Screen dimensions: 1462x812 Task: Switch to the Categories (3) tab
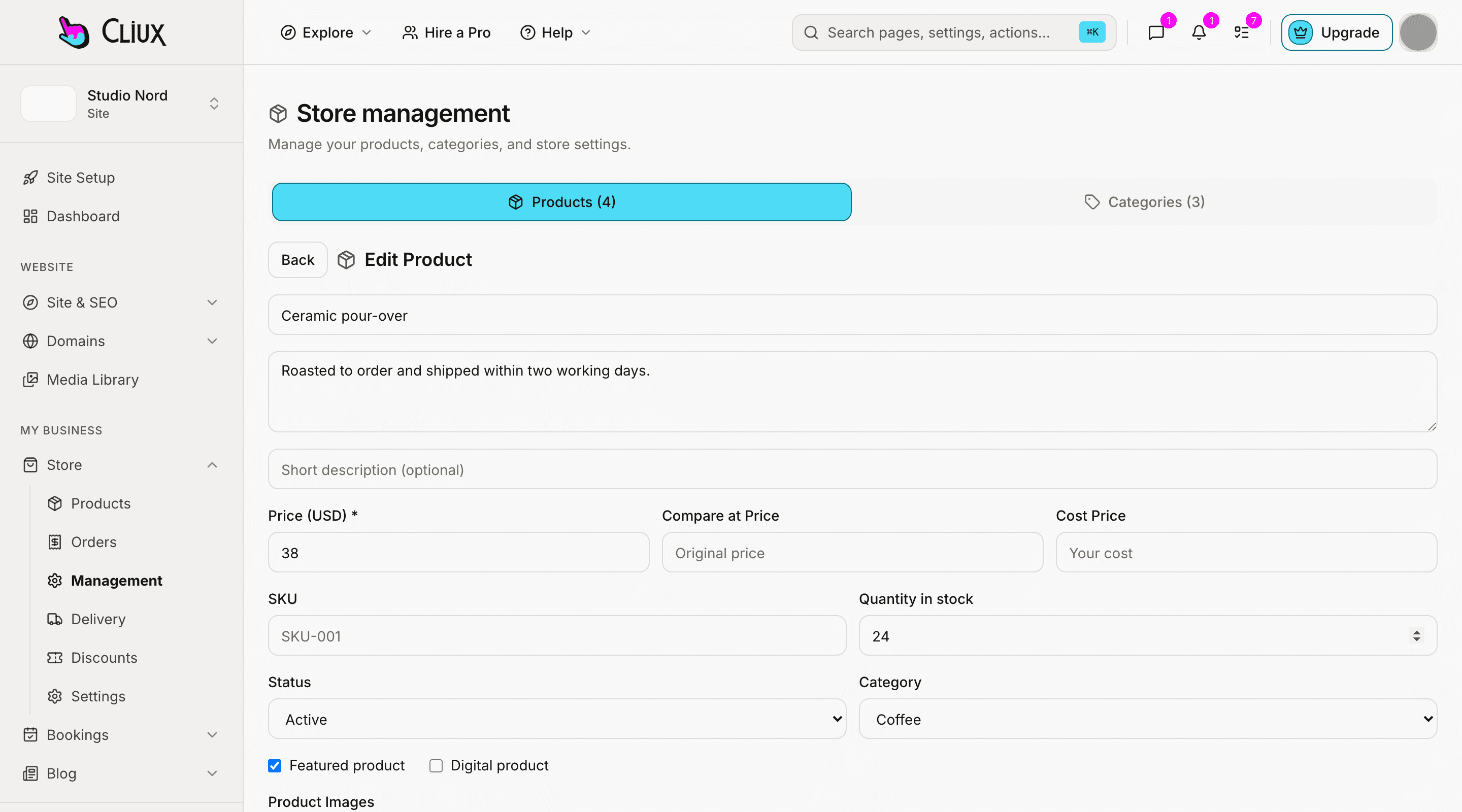(1144, 202)
